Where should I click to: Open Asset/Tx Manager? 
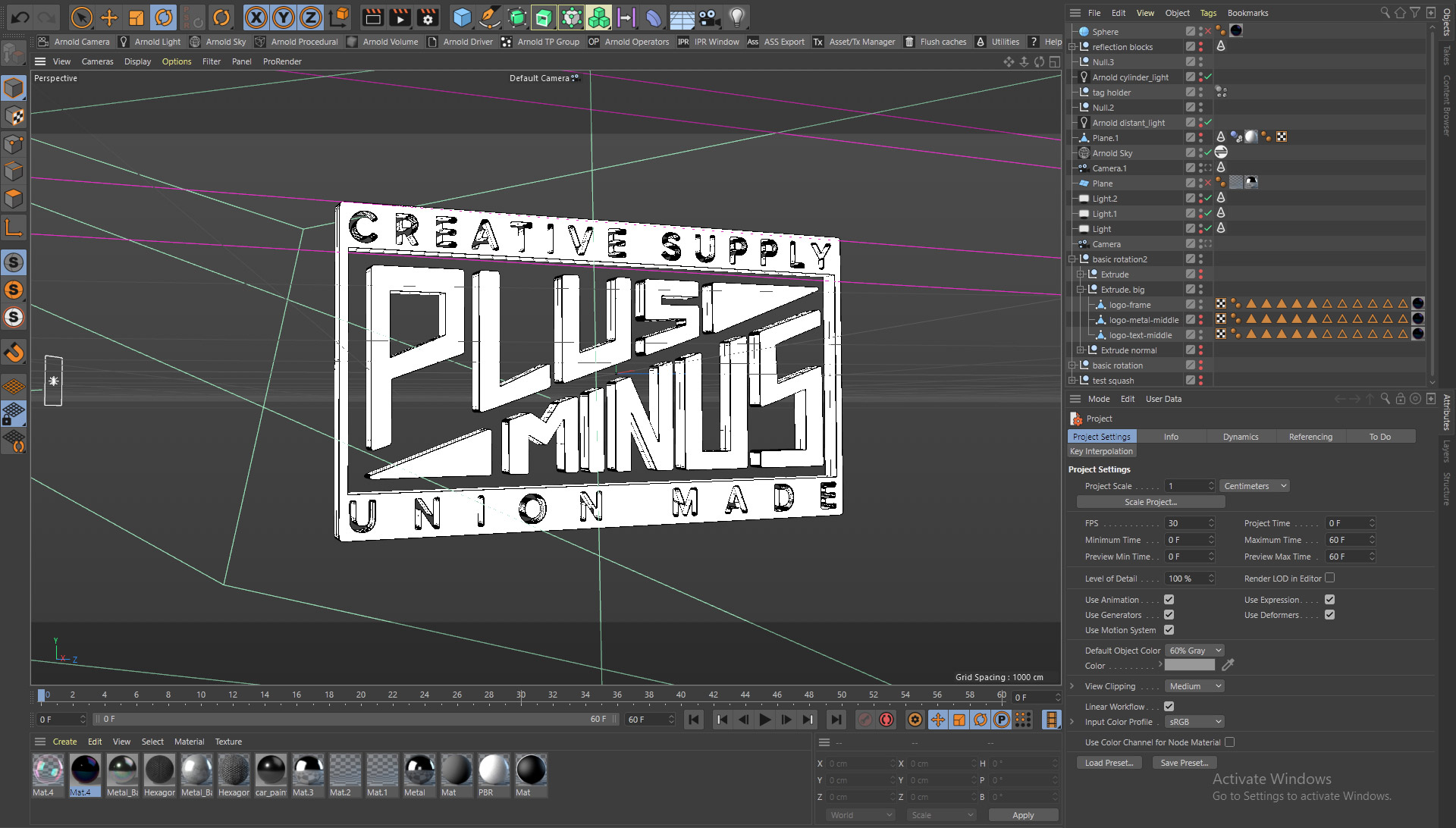click(854, 42)
